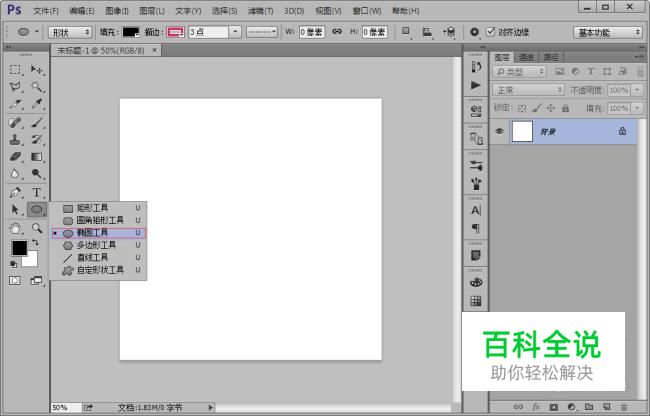Click the Path Selection arrow tool
This screenshot has height=416, width=650.
click(x=15, y=210)
